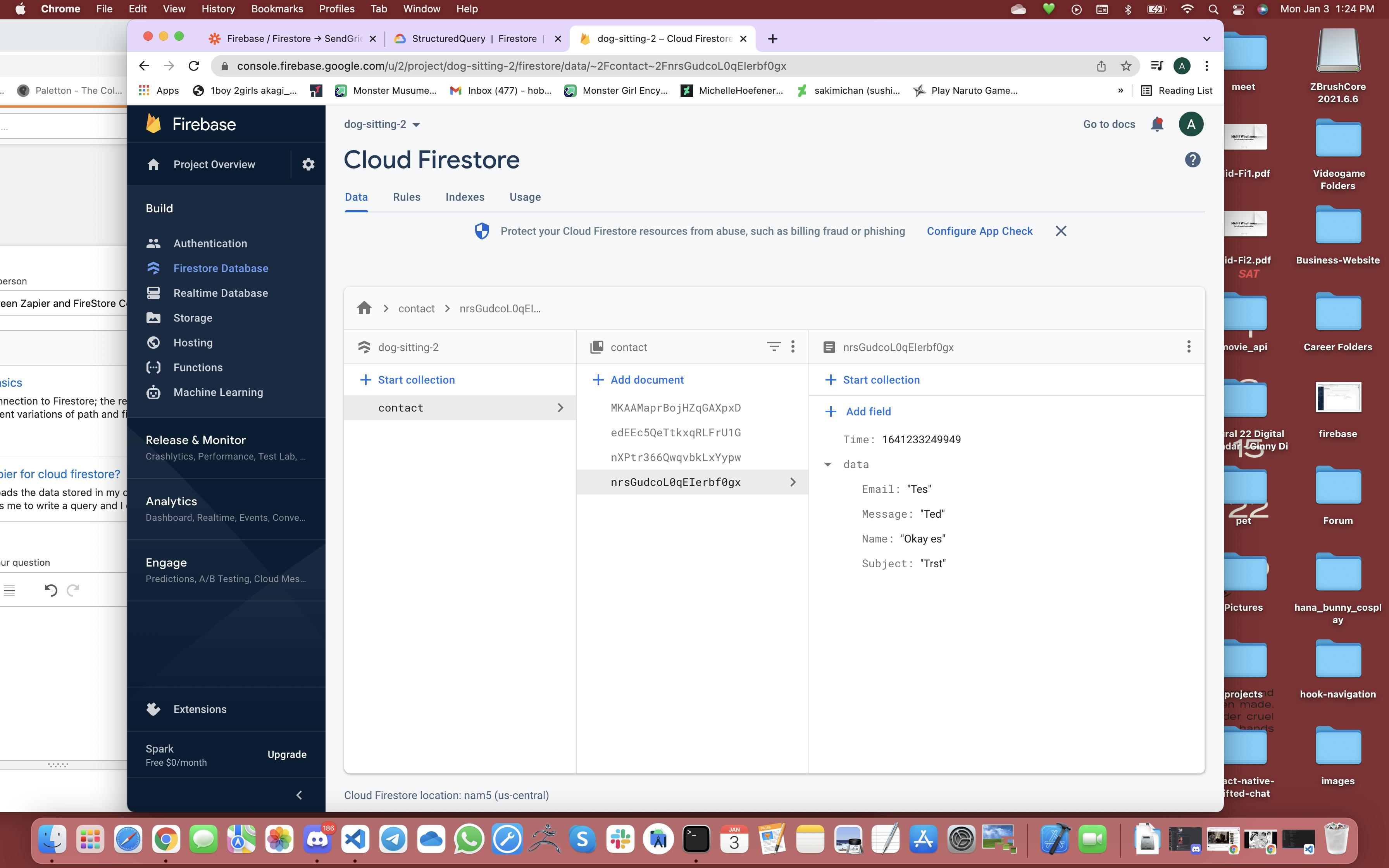This screenshot has height=868, width=1389.
Task: Open document nrsGudcoL0qEIerbf0gx three-dot menu
Action: point(1188,347)
